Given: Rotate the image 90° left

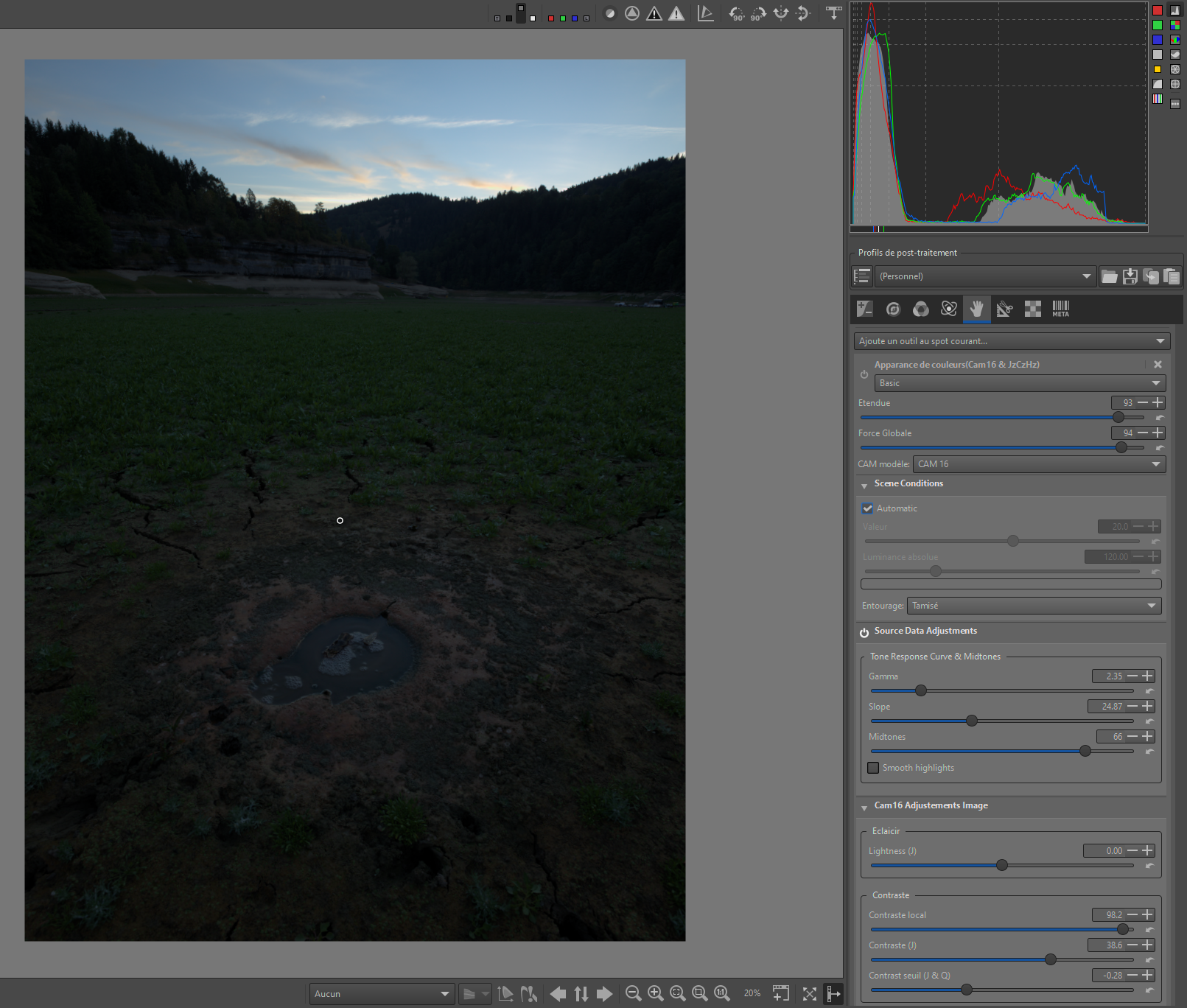Looking at the screenshot, I should pyautogui.click(x=736, y=13).
